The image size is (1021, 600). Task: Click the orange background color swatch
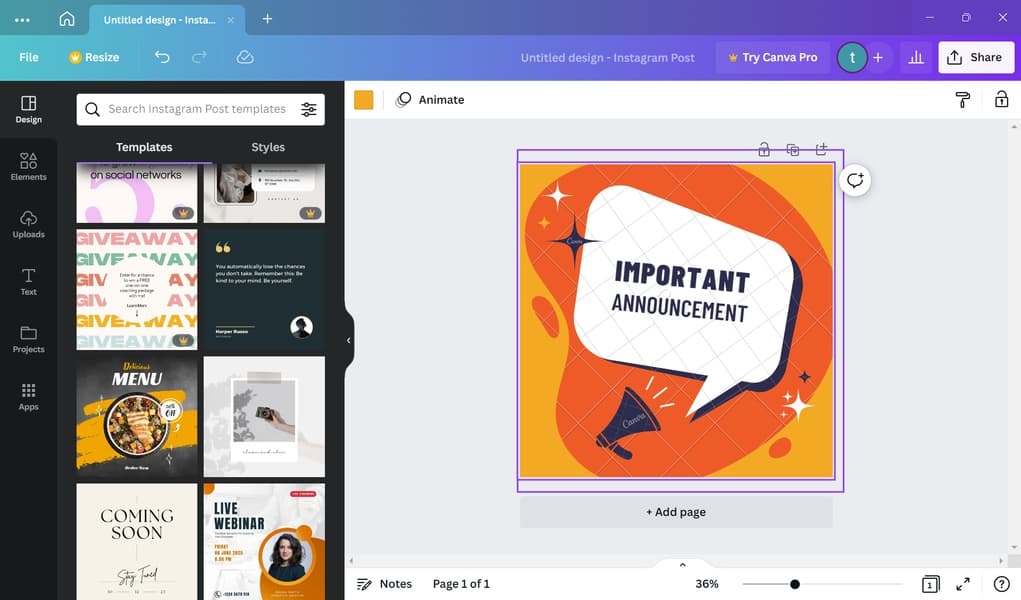point(364,99)
